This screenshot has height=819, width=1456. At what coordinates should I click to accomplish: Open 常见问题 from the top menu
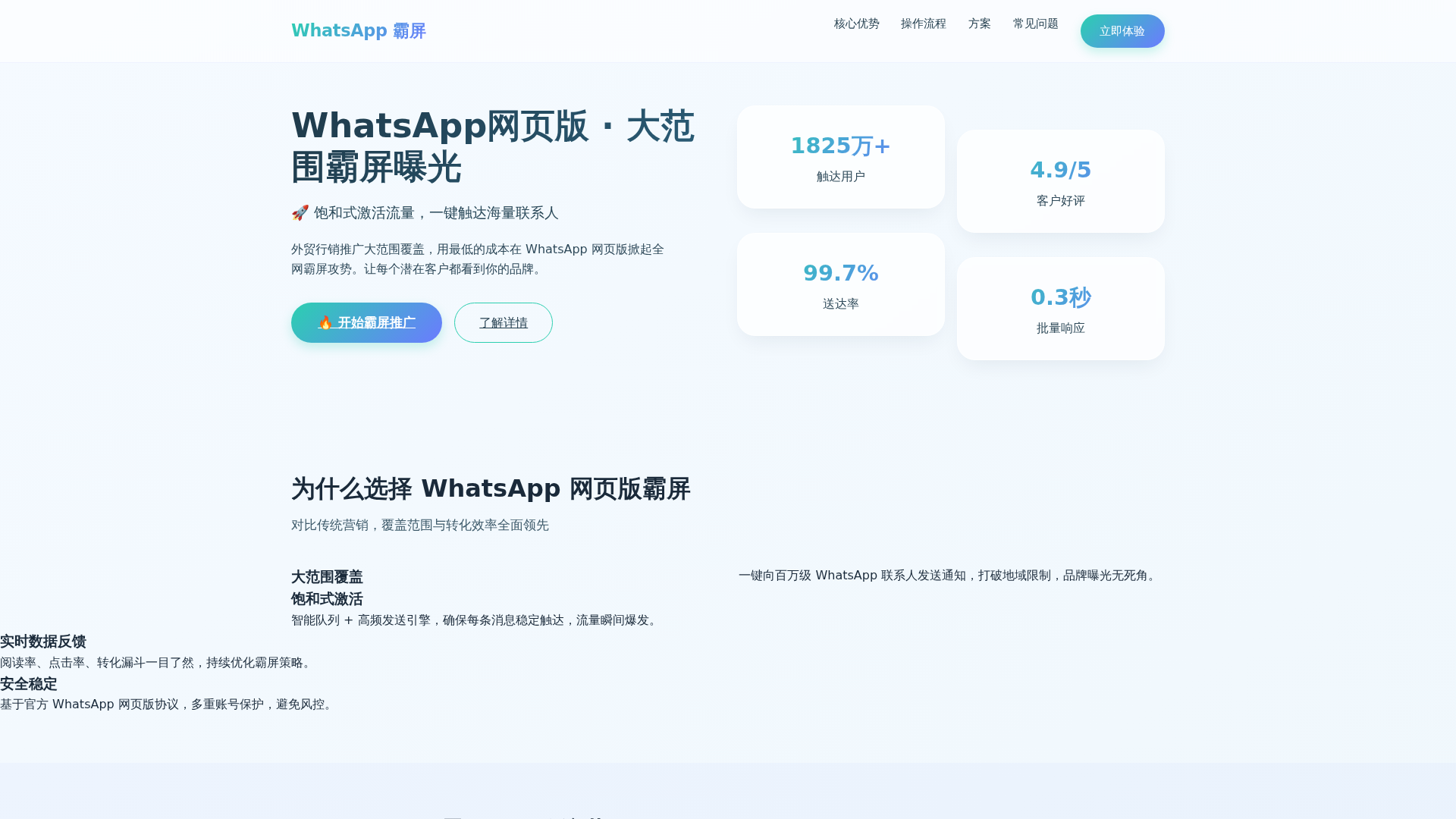click(1035, 24)
